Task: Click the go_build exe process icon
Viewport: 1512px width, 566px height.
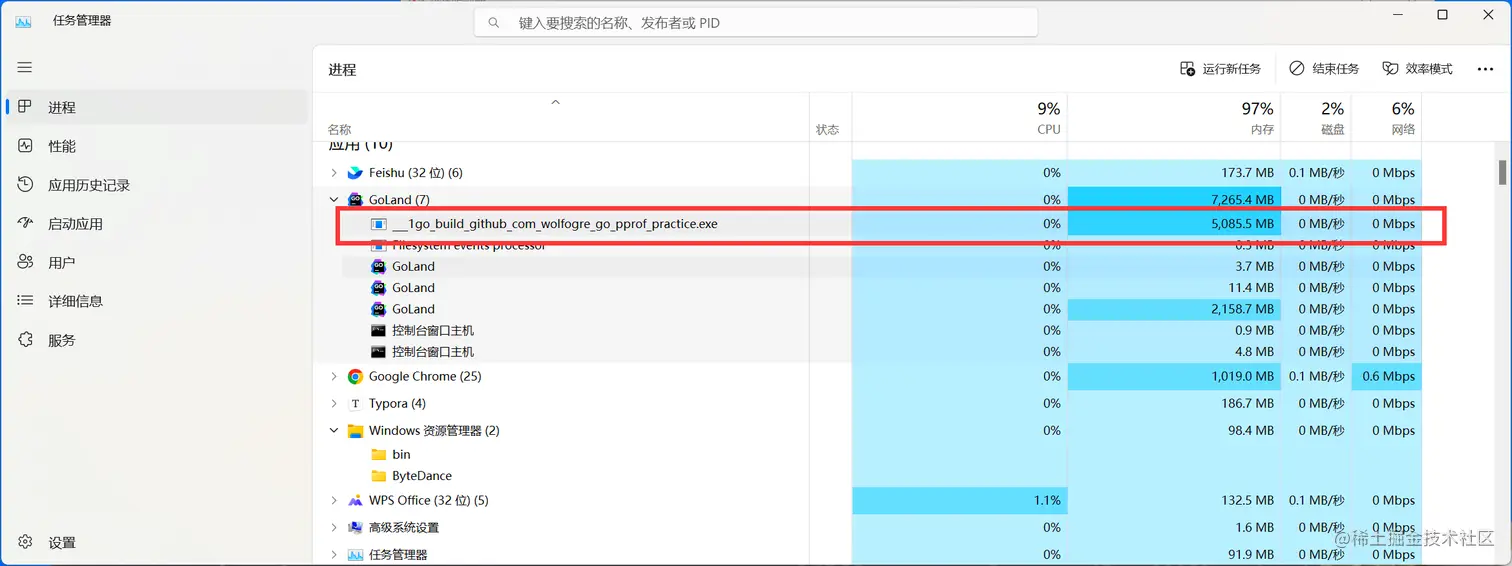Action: [x=378, y=224]
